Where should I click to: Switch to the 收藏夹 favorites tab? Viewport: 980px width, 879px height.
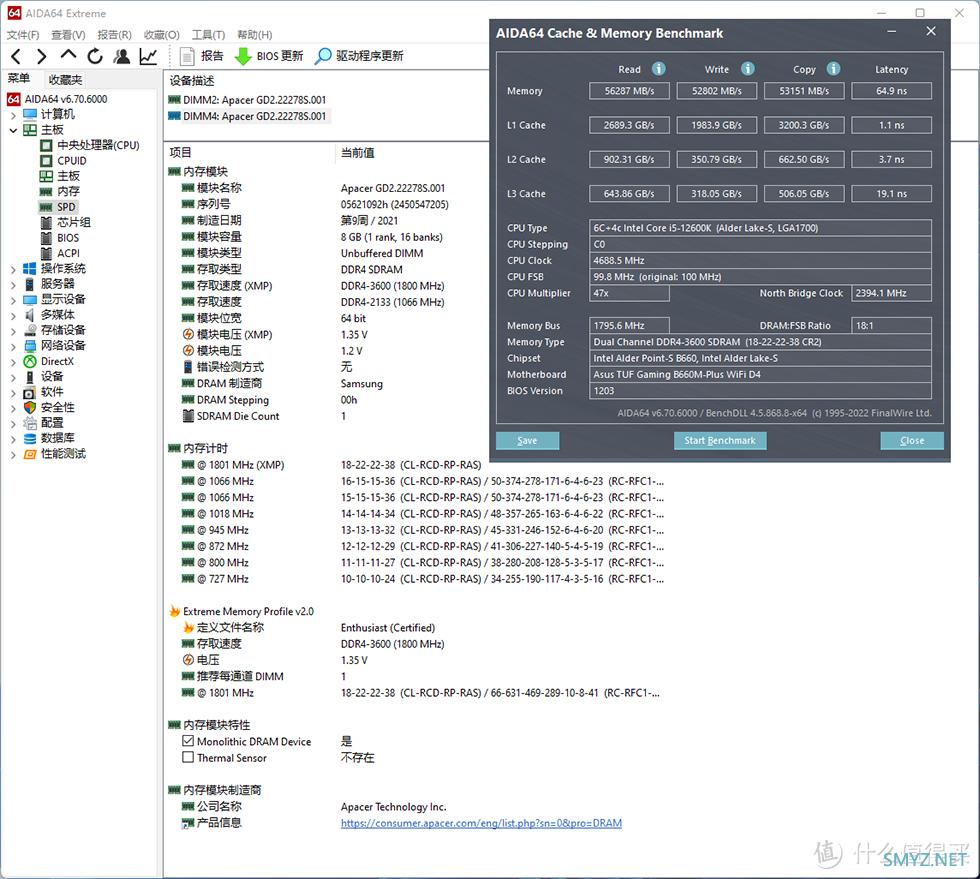coord(65,80)
